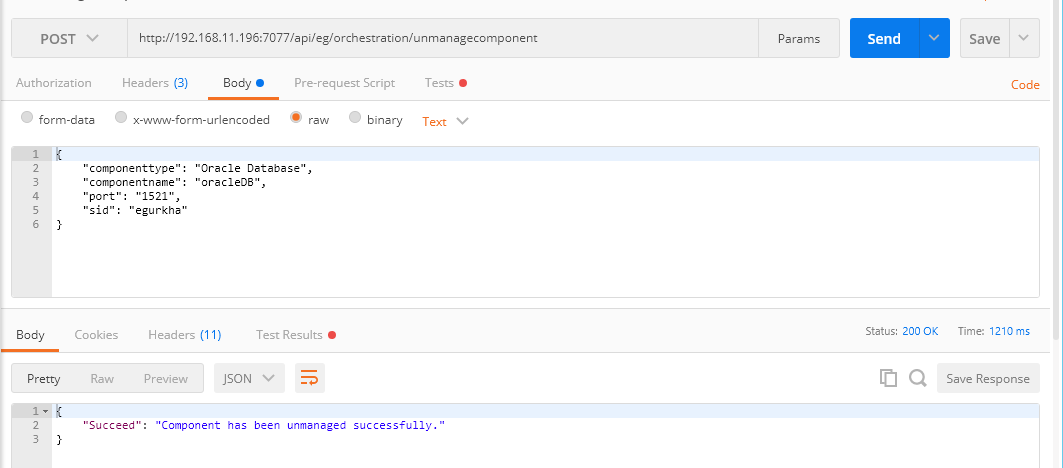This screenshot has height=468, width=1063.
Task: Click the request URL field
Action: click(443, 39)
